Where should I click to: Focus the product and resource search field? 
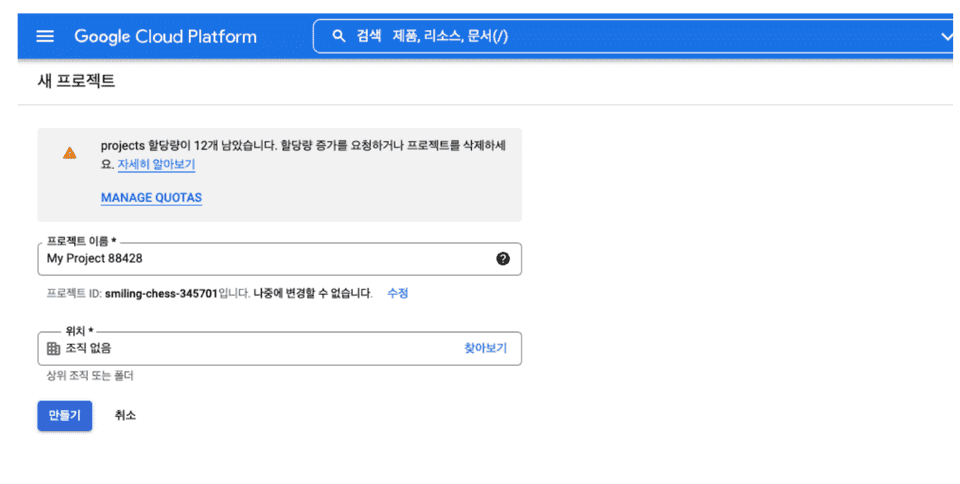click(632, 36)
